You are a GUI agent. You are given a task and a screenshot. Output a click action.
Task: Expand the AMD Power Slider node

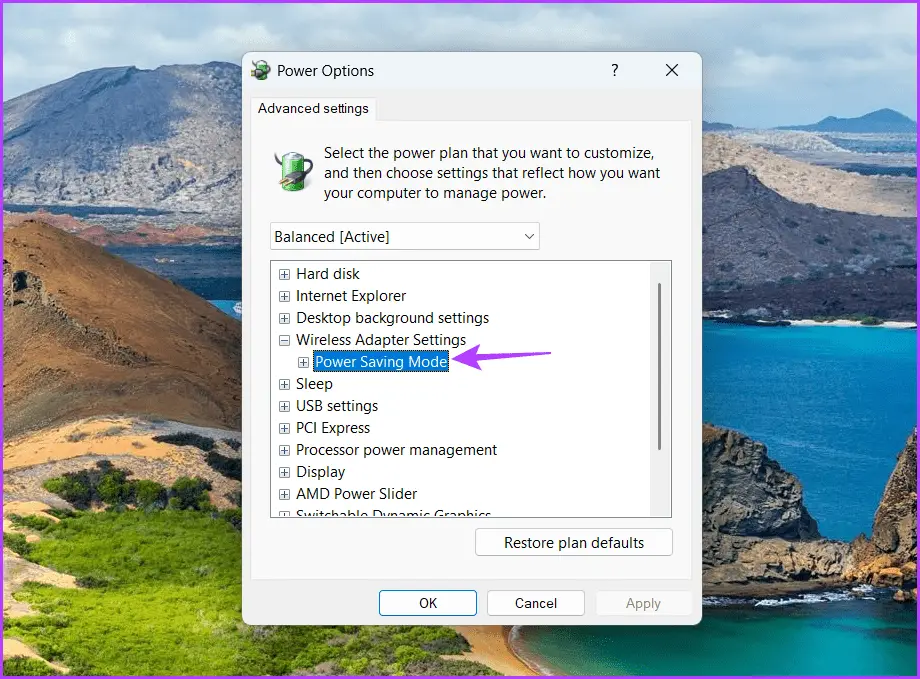285,494
